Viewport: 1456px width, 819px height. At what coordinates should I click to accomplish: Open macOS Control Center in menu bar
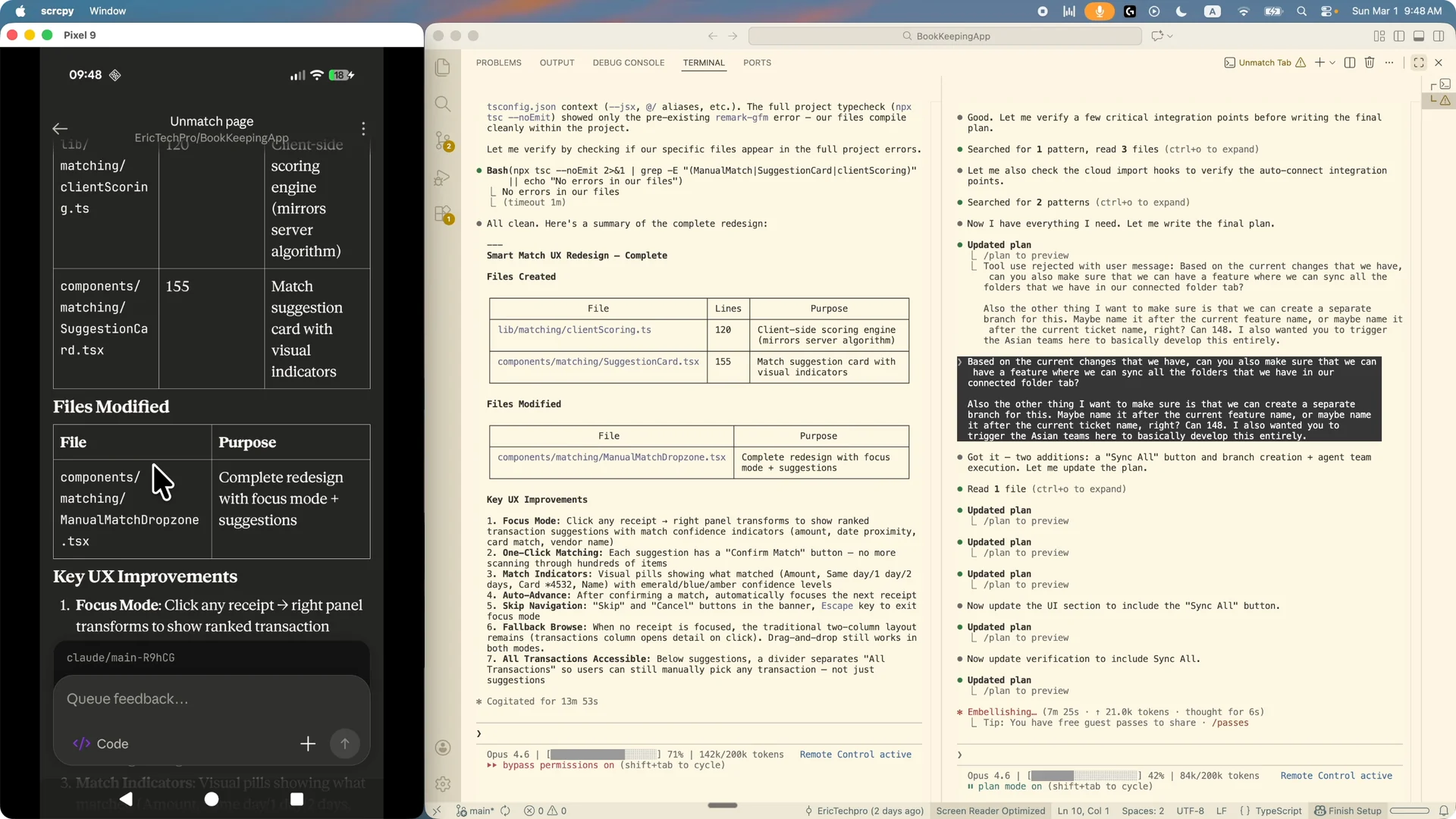pyautogui.click(x=1328, y=11)
